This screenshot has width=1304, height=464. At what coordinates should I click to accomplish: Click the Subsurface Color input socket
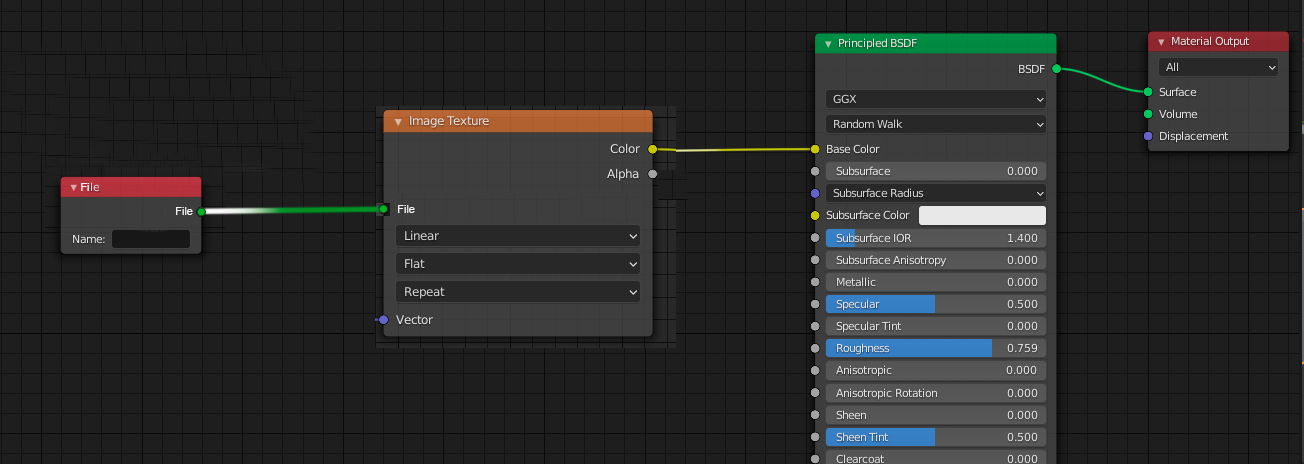tap(815, 215)
